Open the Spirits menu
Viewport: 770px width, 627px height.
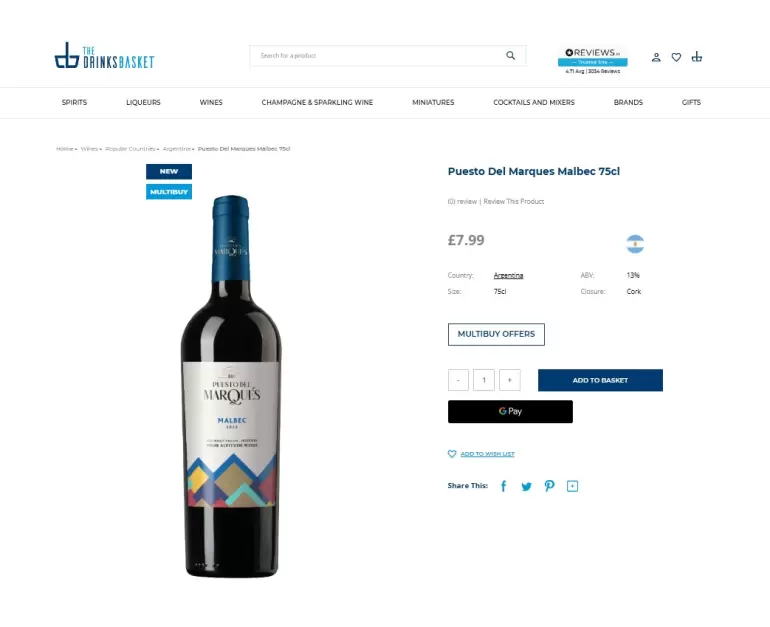tap(74, 102)
